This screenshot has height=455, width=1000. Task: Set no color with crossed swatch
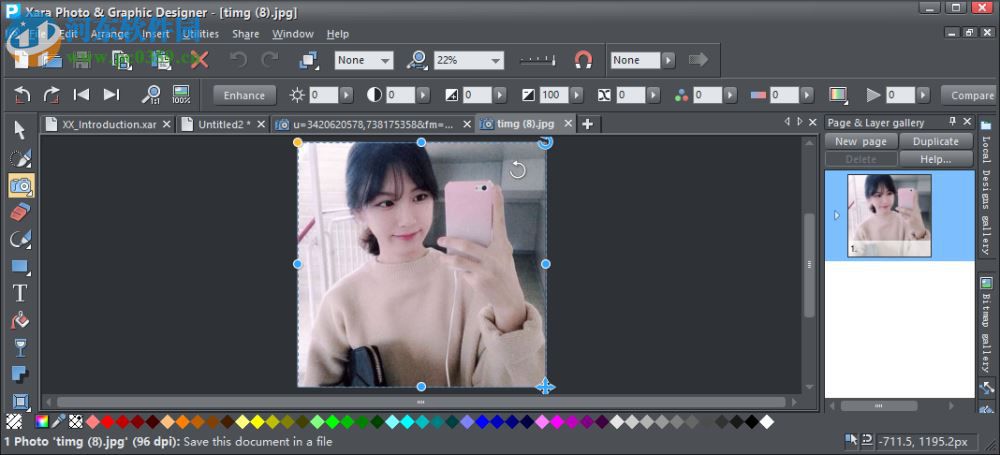[x=76, y=421]
